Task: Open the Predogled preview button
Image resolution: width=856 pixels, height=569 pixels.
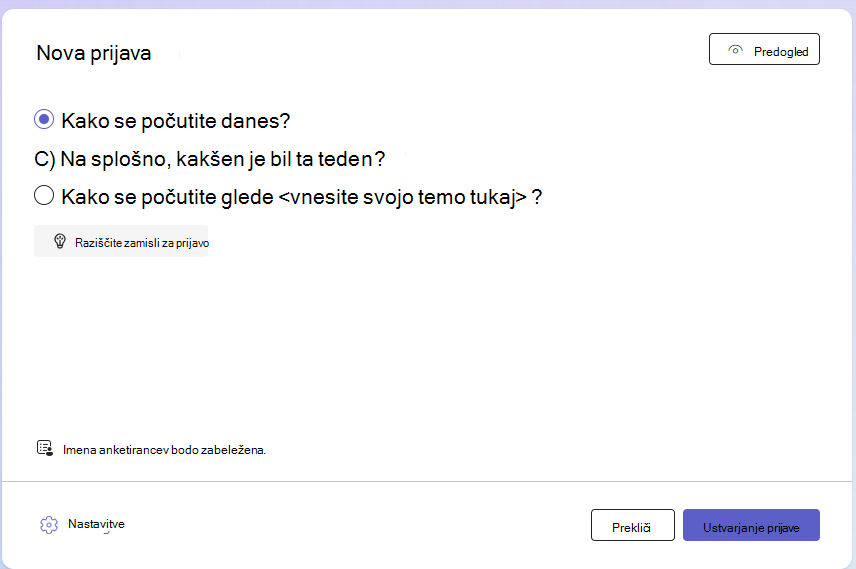Action: coord(764,49)
